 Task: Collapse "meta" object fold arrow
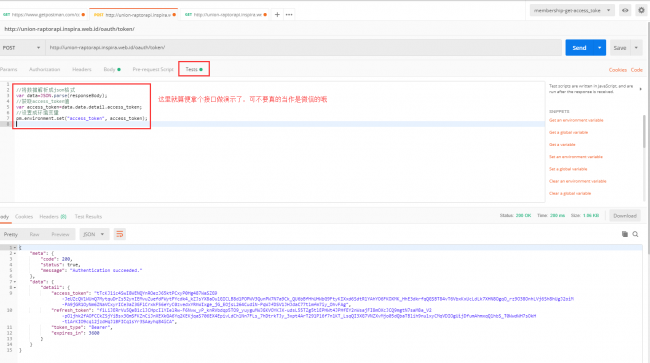point(15,253)
